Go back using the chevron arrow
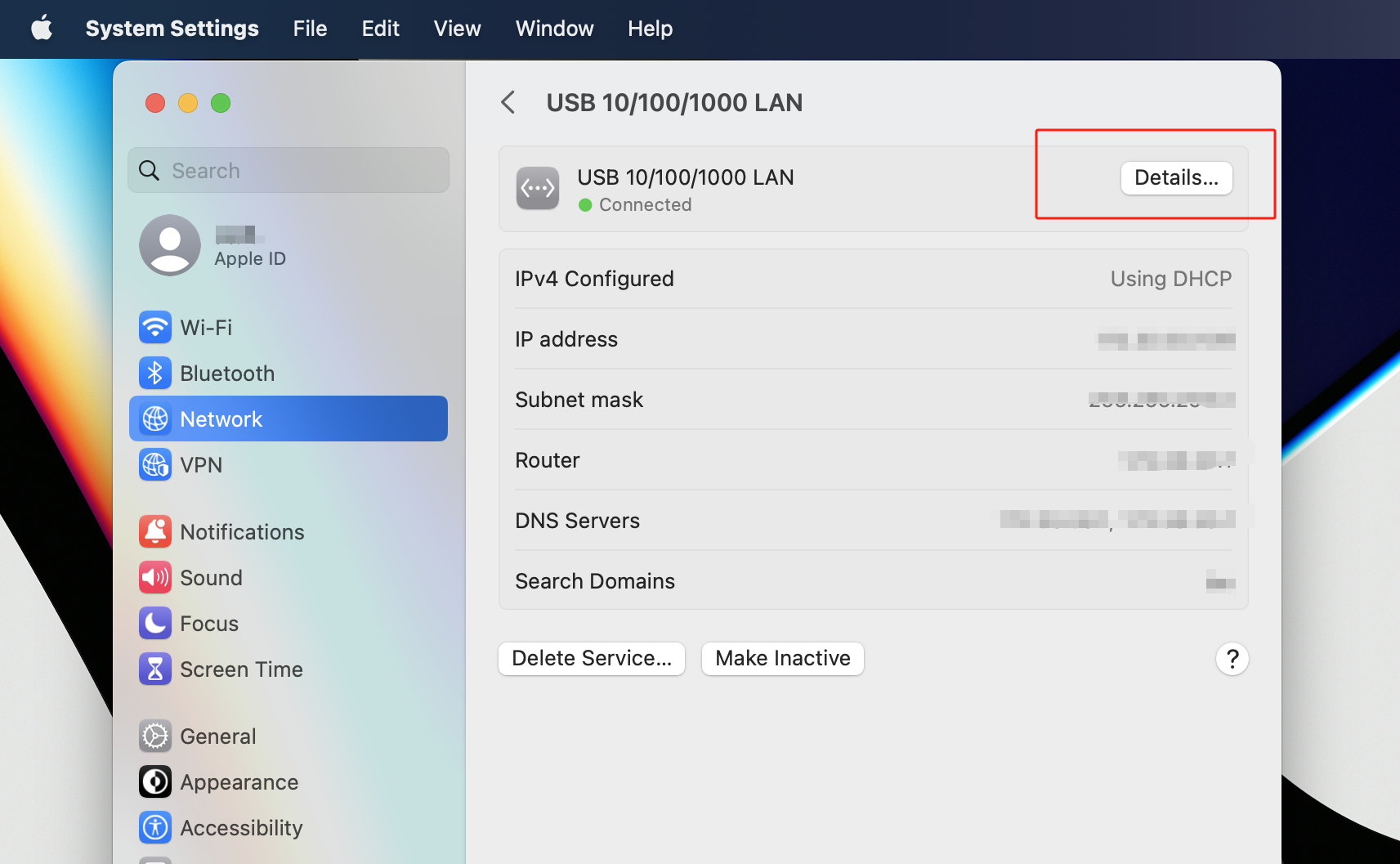The width and height of the screenshot is (1400, 864). pyautogui.click(x=508, y=103)
